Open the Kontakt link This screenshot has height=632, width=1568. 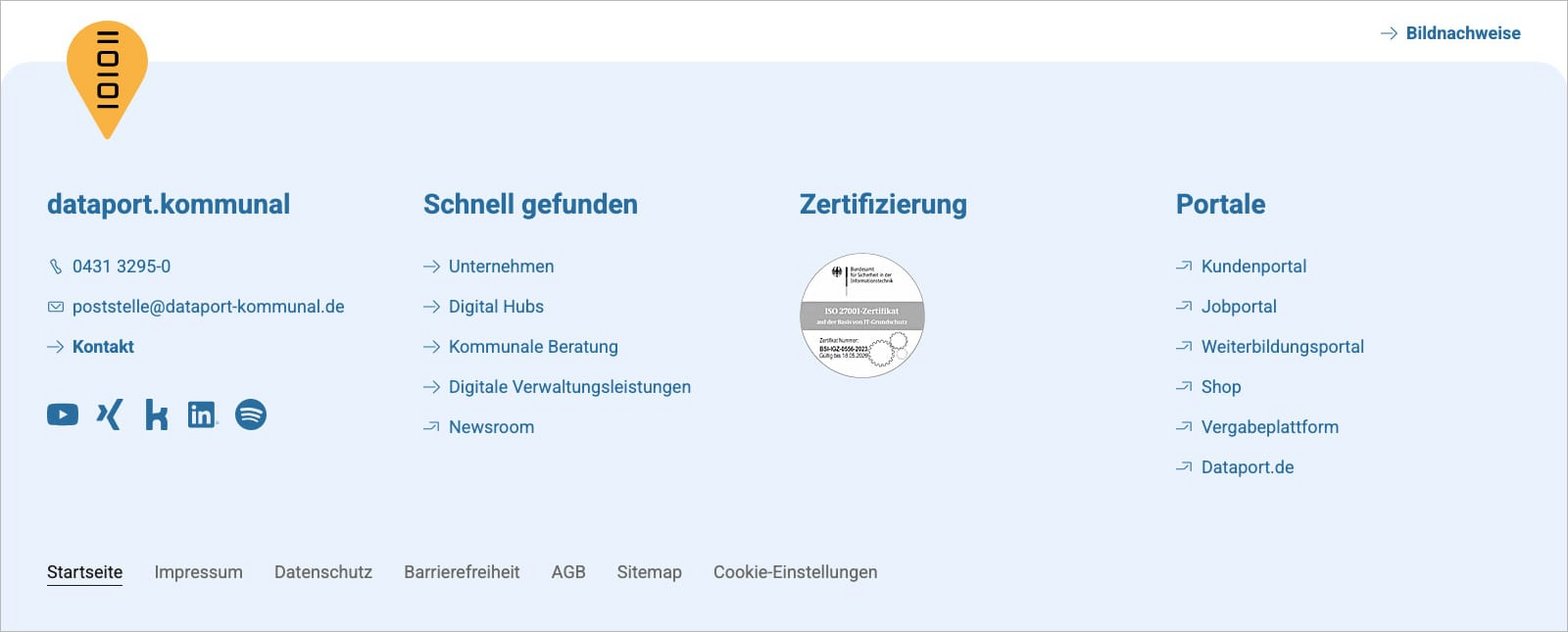point(102,346)
